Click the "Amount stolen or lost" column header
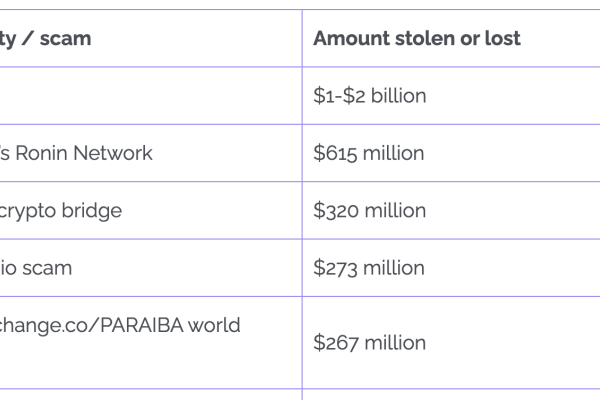 416,39
